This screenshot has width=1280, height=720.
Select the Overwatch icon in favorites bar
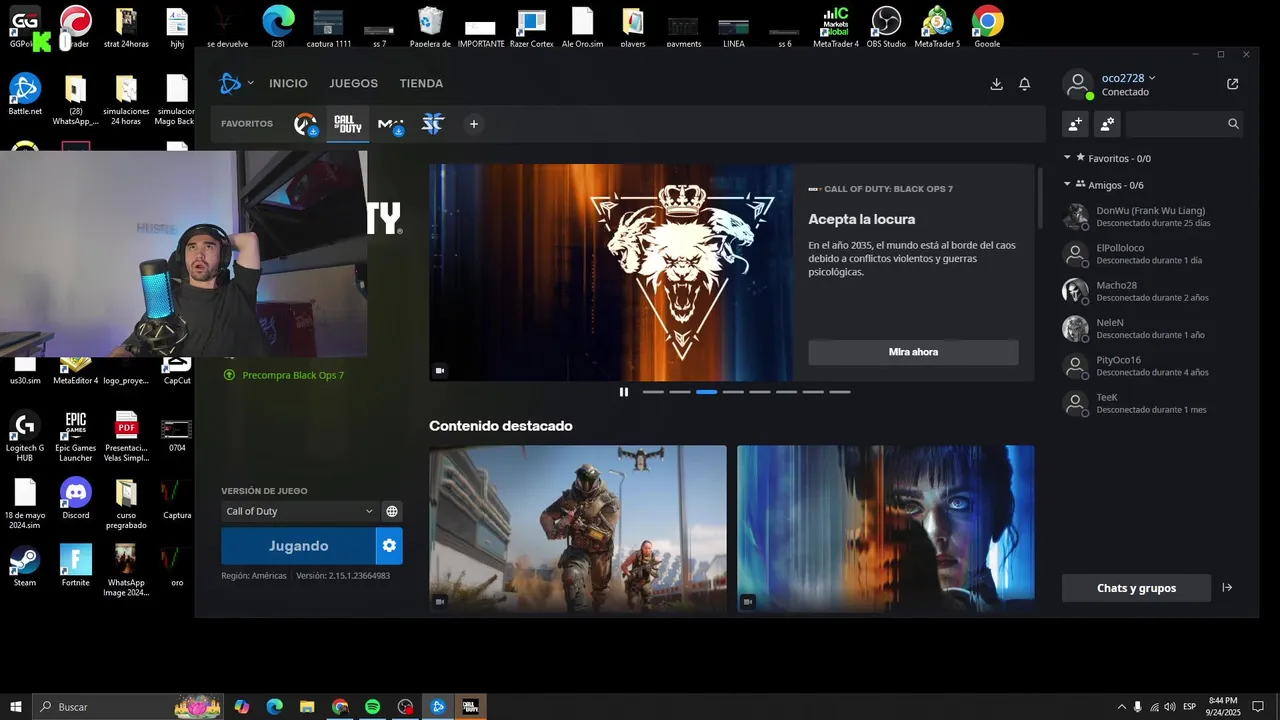pos(305,125)
